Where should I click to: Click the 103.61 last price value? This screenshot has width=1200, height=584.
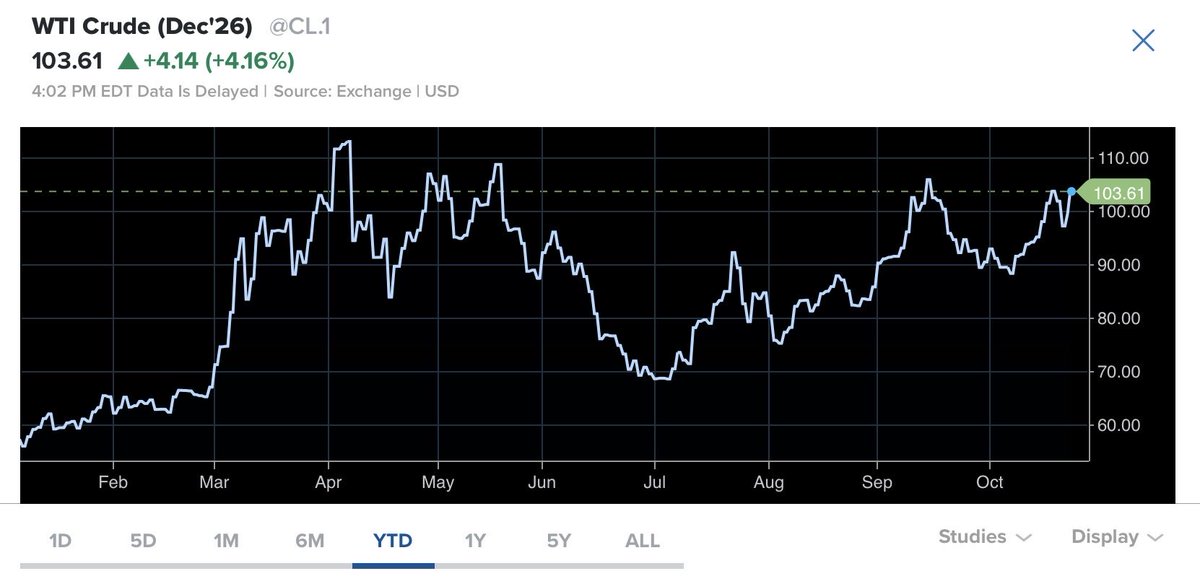tap(68, 61)
